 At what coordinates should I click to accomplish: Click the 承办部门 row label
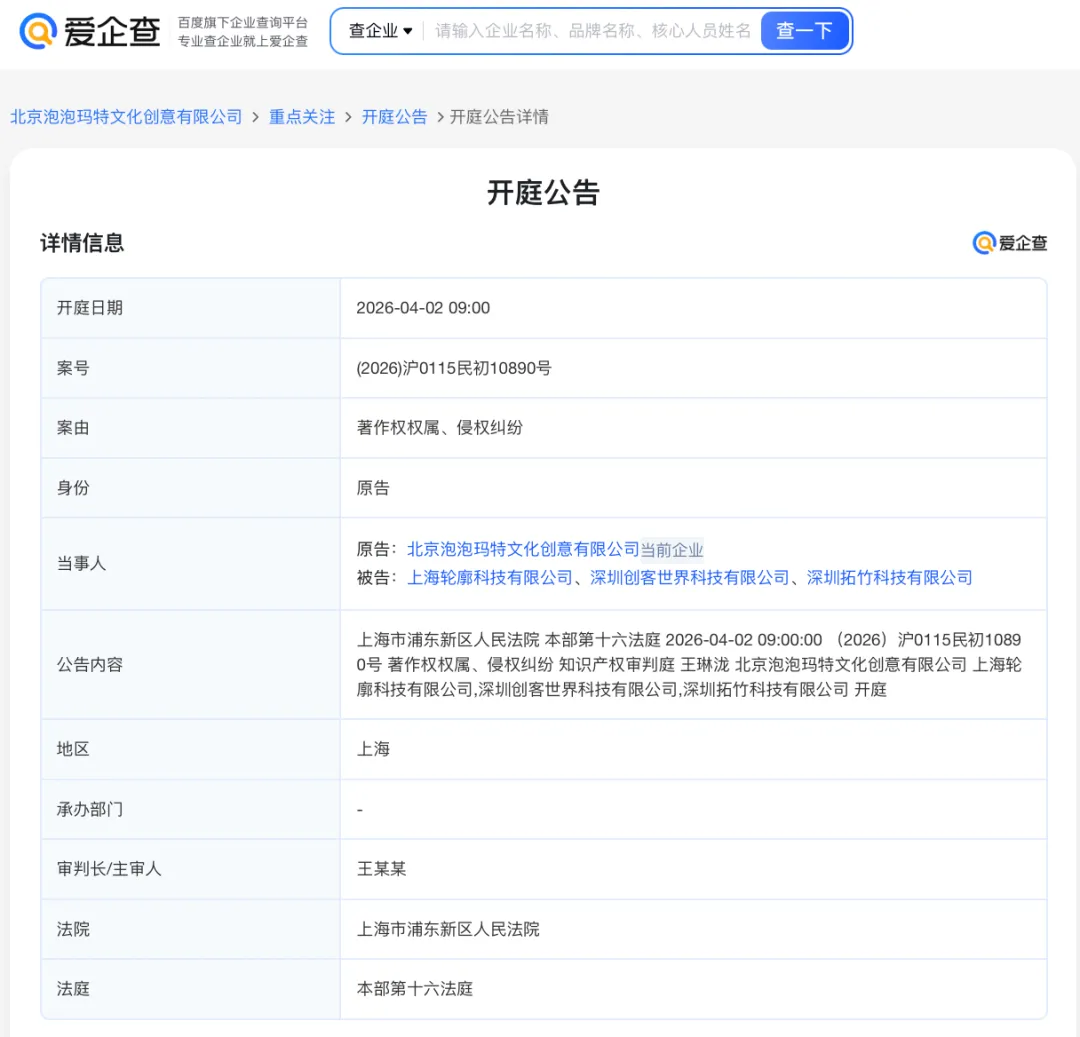click(x=90, y=809)
